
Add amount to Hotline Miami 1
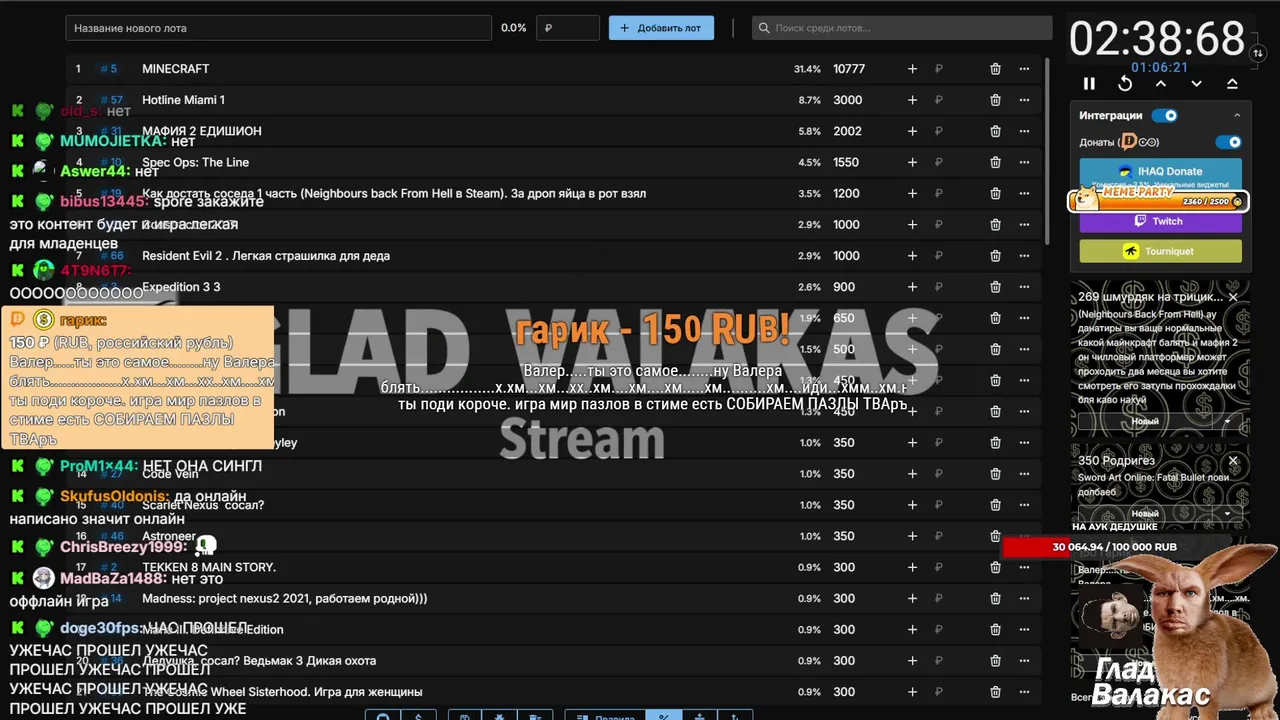tap(912, 100)
